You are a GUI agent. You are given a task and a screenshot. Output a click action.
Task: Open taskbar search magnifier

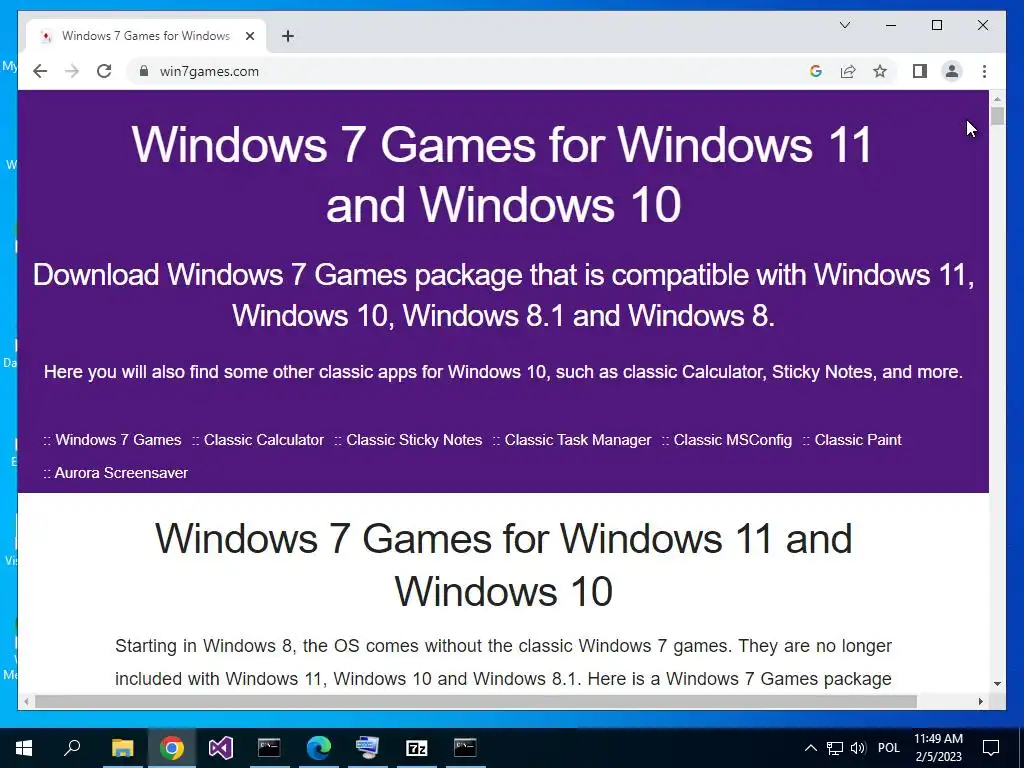tap(72, 748)
